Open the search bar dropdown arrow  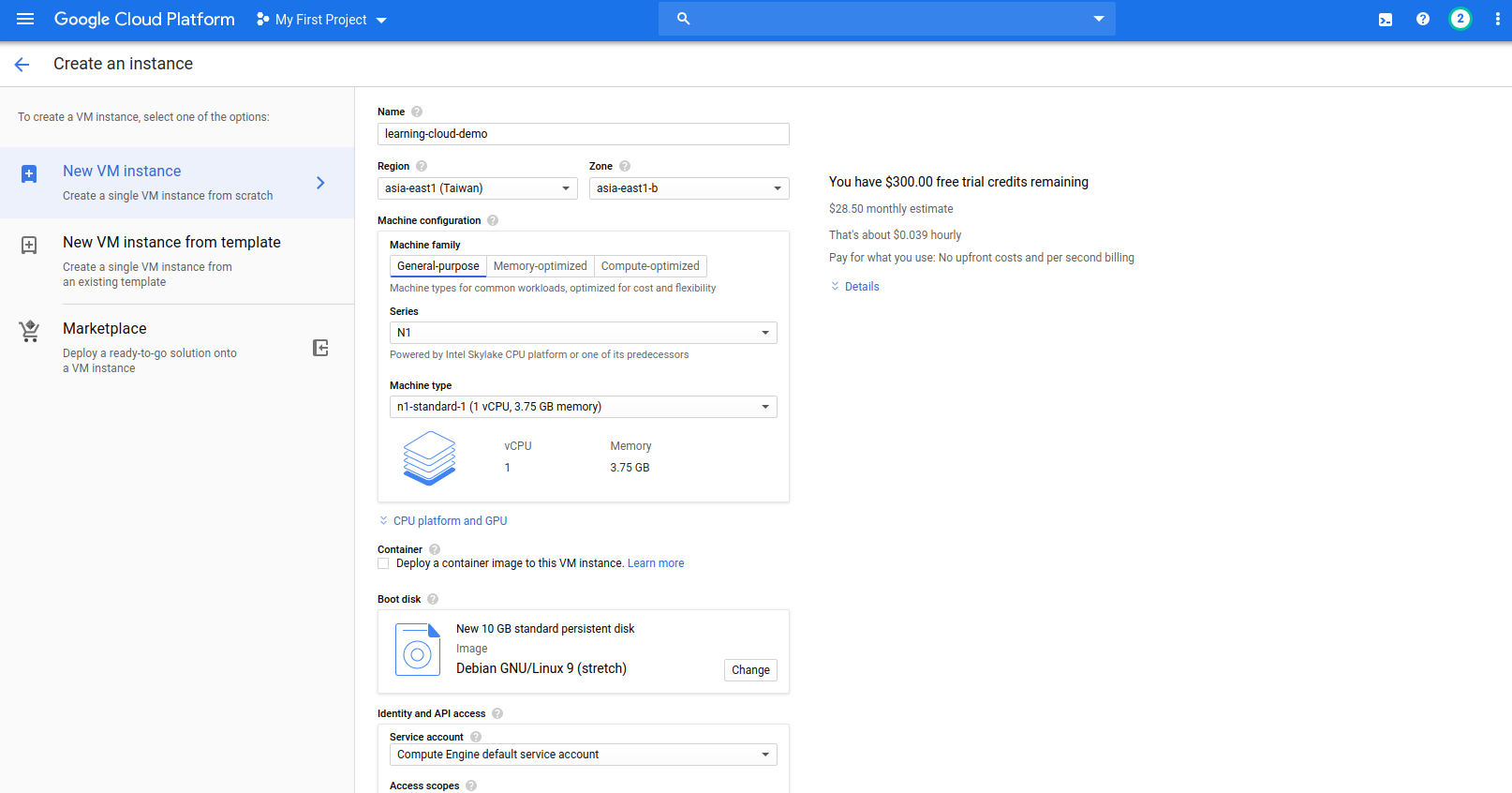tap(1099, 19)
